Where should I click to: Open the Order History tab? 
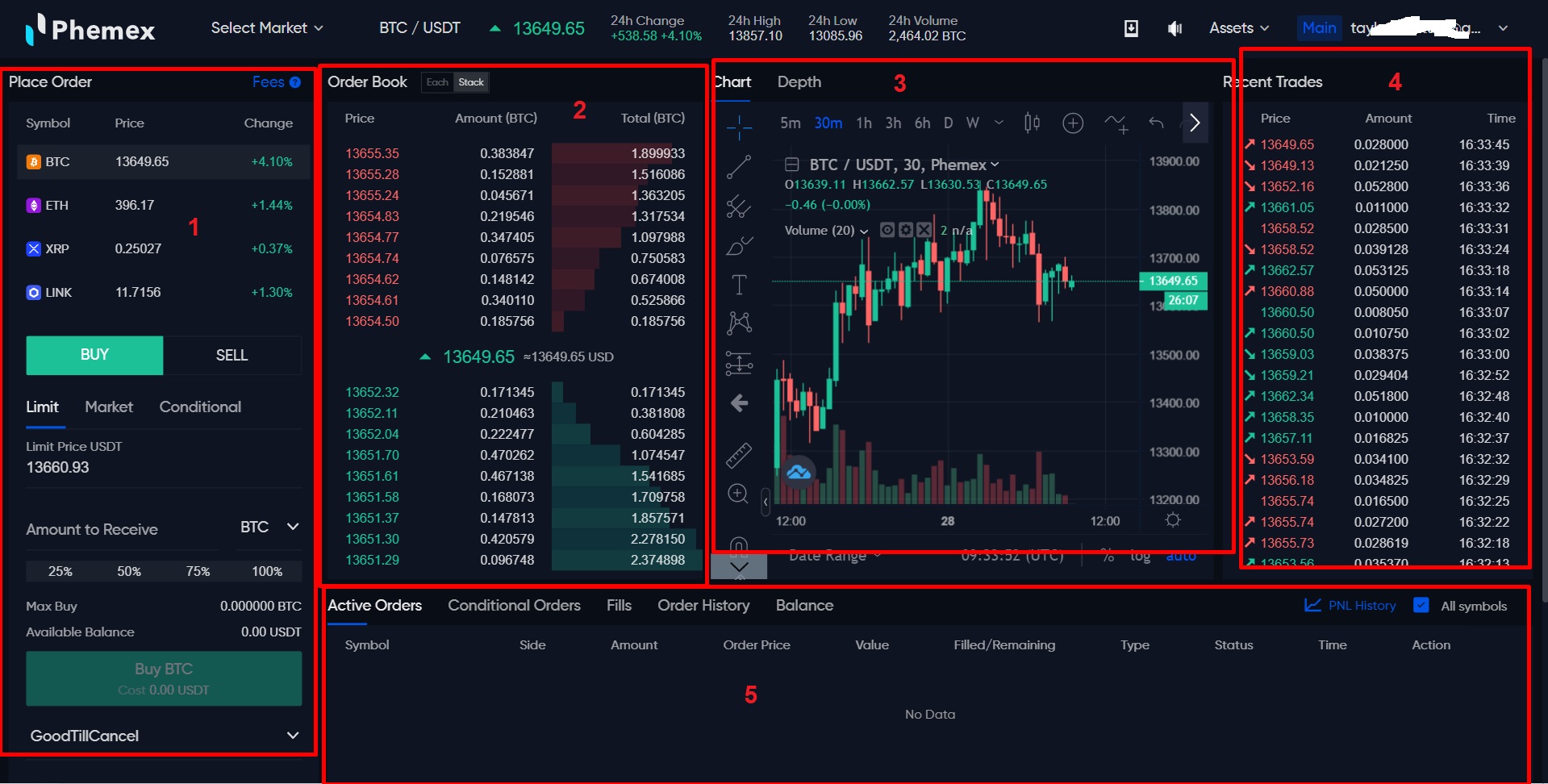point(703,605)
